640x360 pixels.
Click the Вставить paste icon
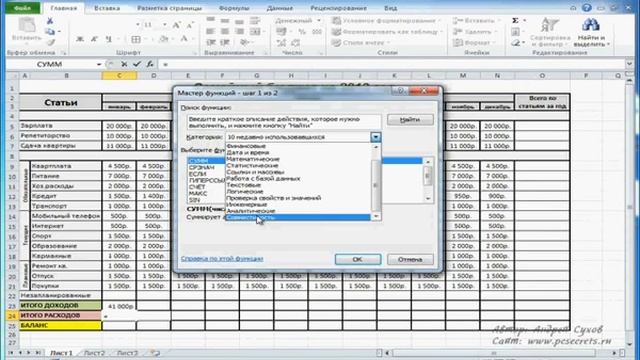27,29
